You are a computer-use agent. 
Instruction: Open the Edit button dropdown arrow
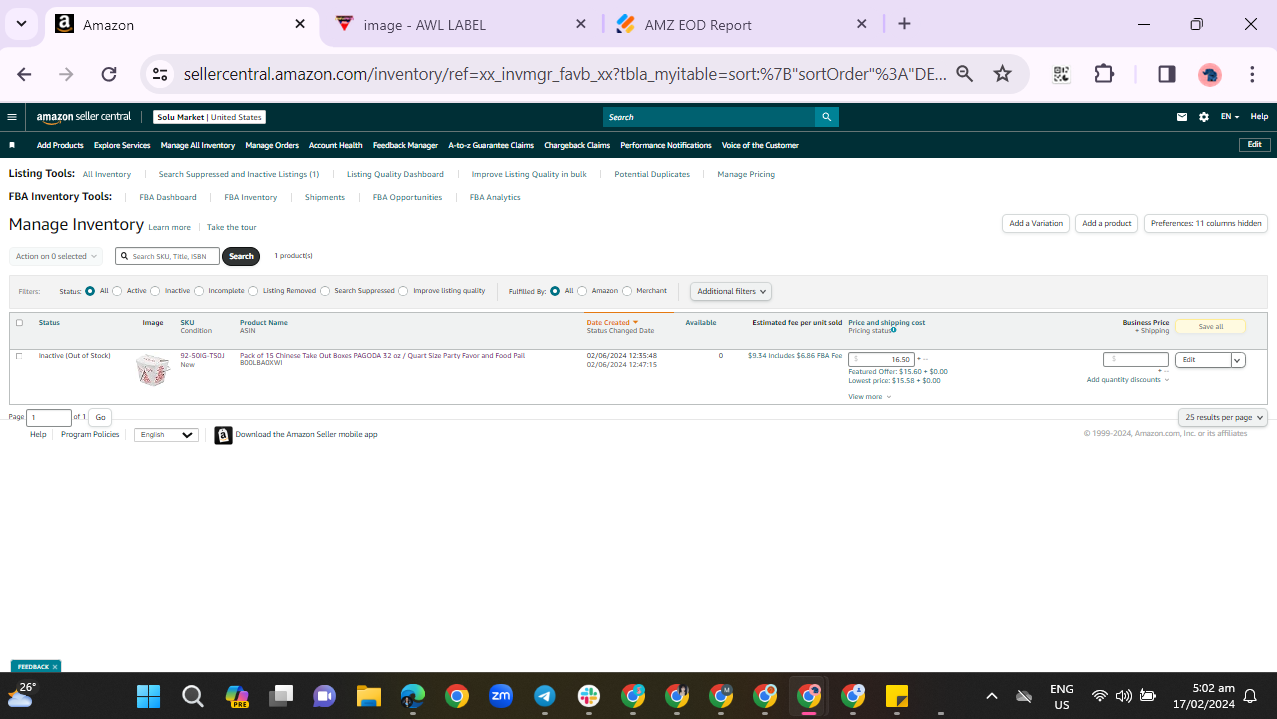pyautogui.click(x=1238, y=360)
